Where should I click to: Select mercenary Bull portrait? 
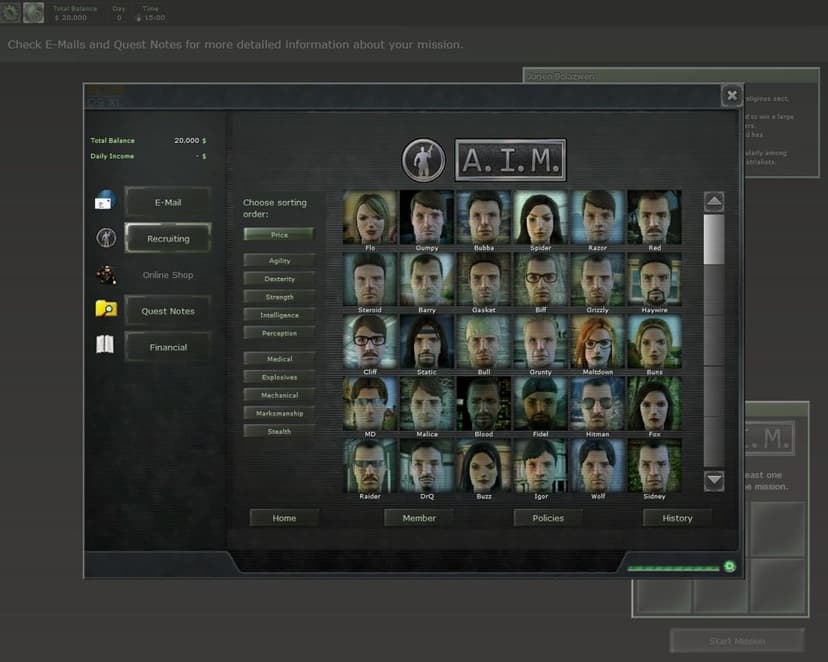(x=484, y=342)
